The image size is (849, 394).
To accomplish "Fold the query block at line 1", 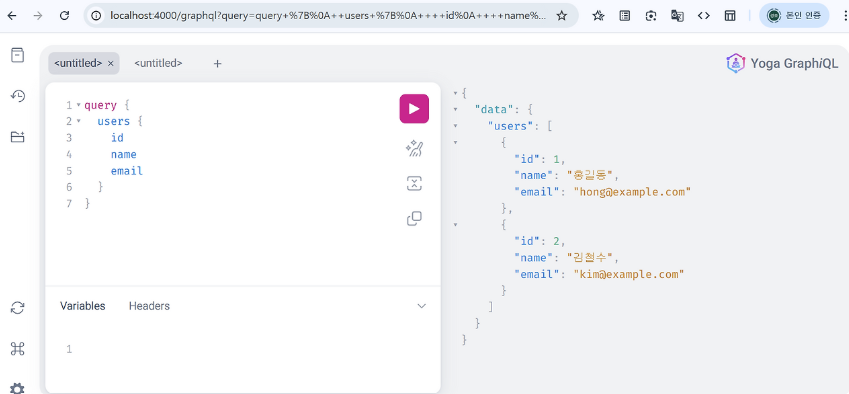I will coord(79,105).
